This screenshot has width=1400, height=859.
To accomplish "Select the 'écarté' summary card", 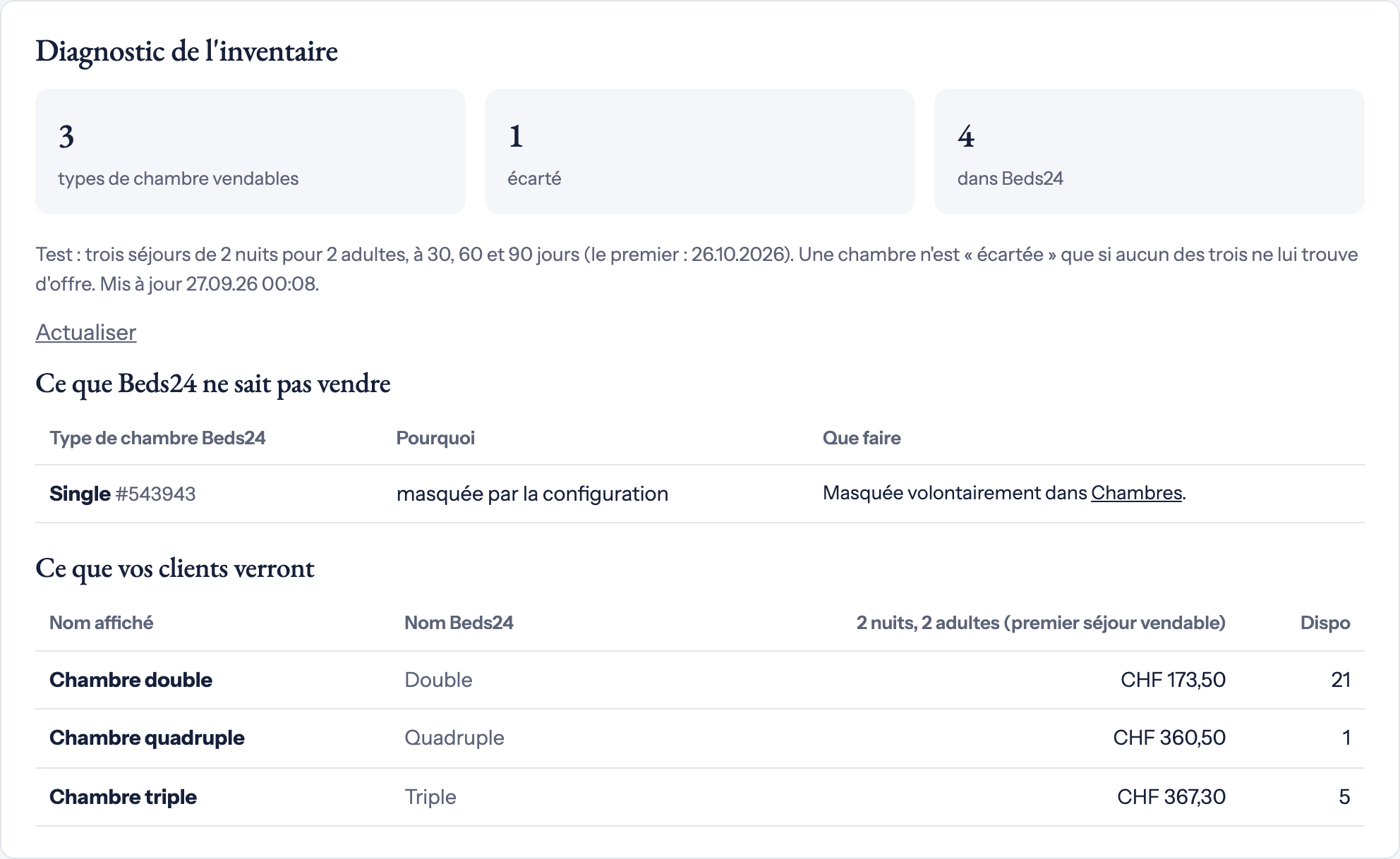I will [700, 152].
